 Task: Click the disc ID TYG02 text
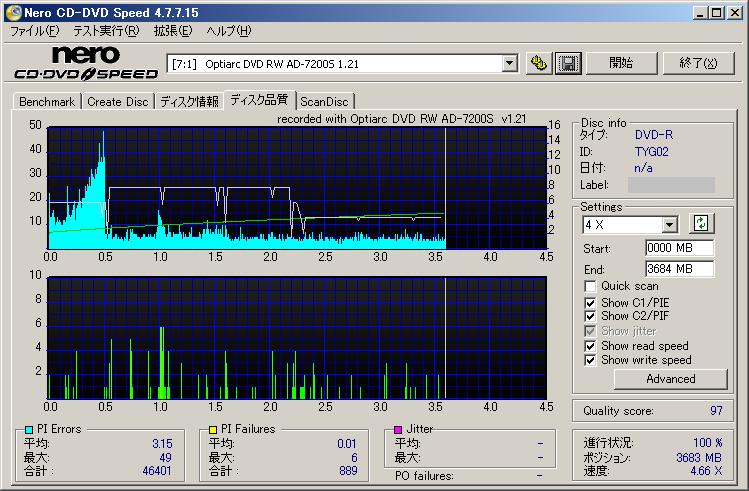pyautogui.click(x=652, y=152)
